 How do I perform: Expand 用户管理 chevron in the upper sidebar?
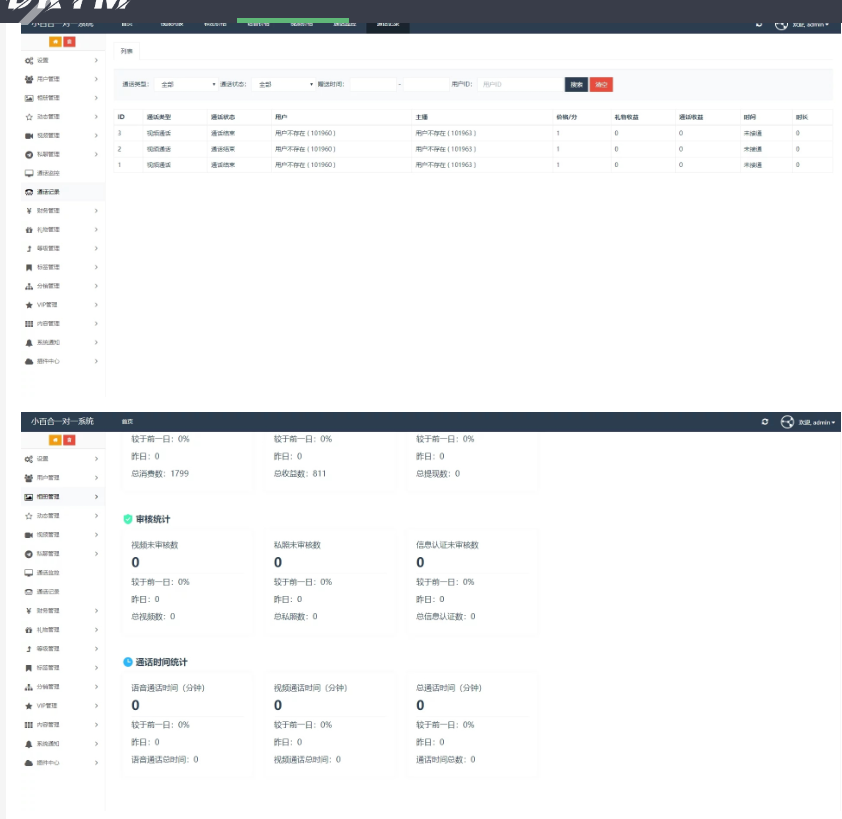point(96,79)
